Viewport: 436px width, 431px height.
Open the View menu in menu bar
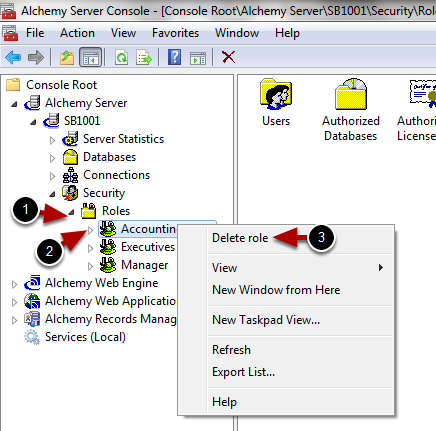coord(123,33)
